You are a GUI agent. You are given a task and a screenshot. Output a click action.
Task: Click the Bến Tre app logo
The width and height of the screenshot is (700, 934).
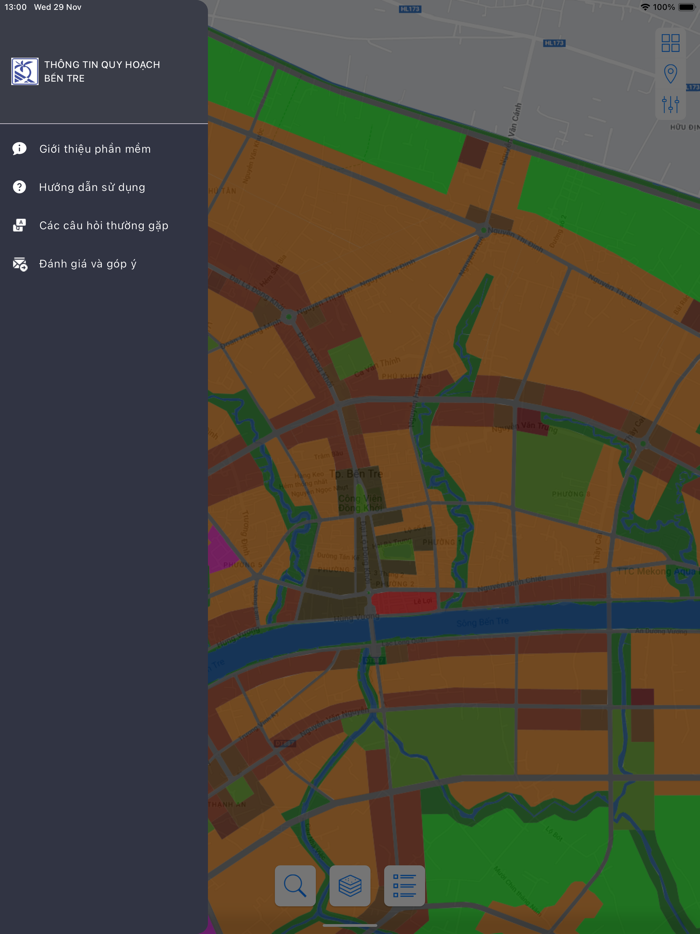(x=25, y=71)
